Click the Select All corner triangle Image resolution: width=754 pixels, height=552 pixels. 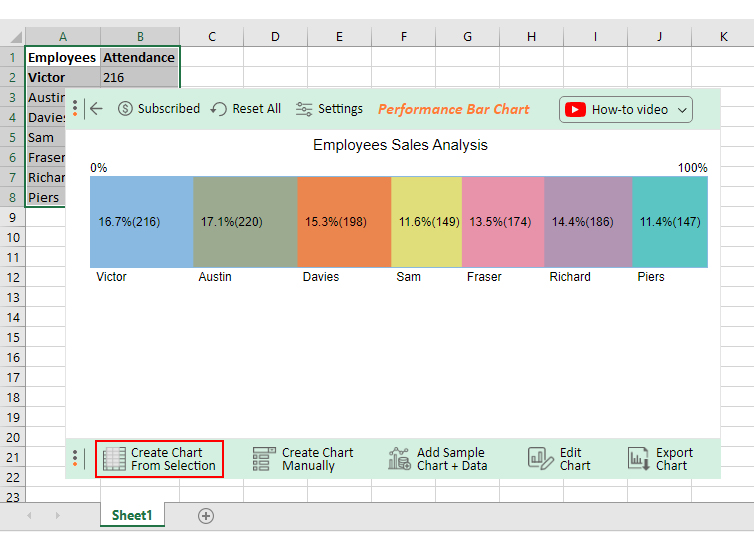16,37
